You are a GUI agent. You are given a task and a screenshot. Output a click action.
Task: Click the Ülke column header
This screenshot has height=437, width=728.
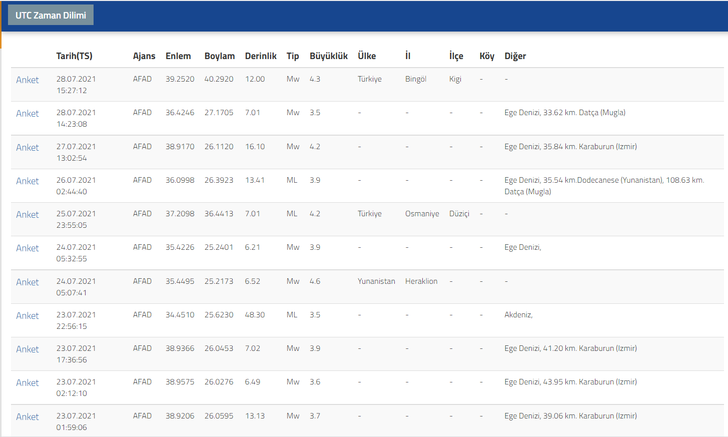tap(367, 55)
